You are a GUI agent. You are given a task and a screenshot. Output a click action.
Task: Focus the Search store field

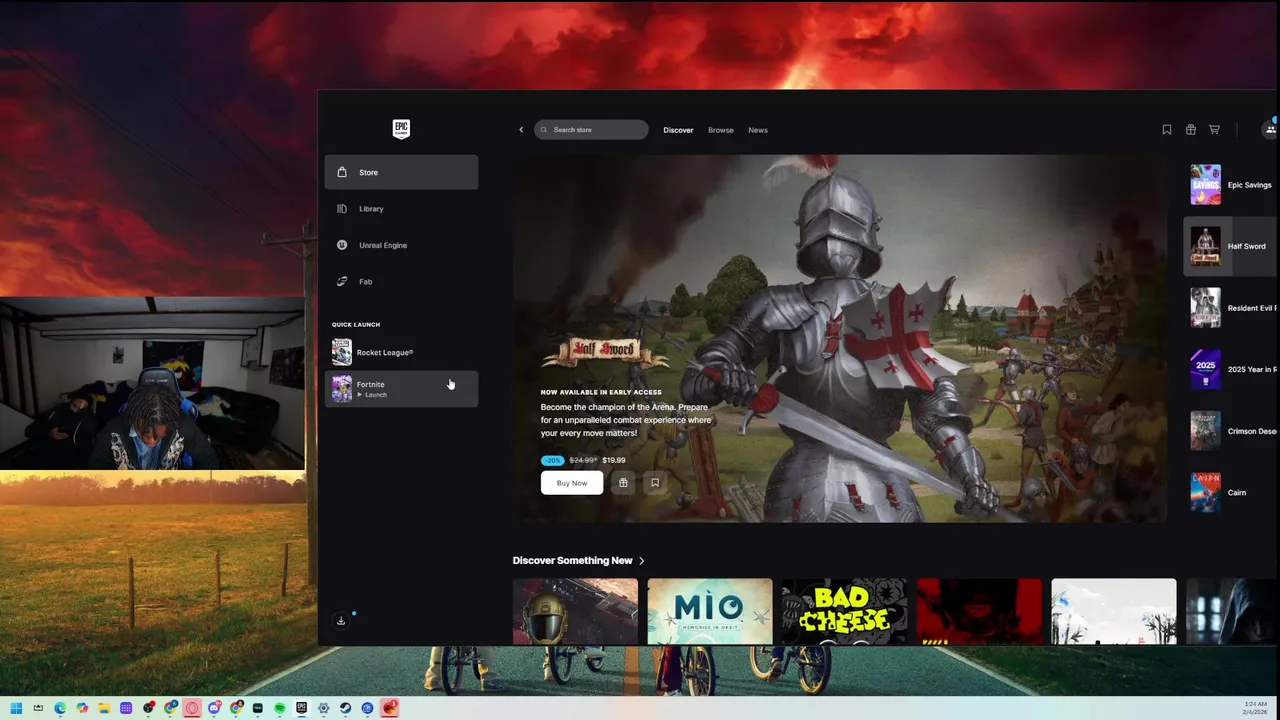click(x=591, y=130)
